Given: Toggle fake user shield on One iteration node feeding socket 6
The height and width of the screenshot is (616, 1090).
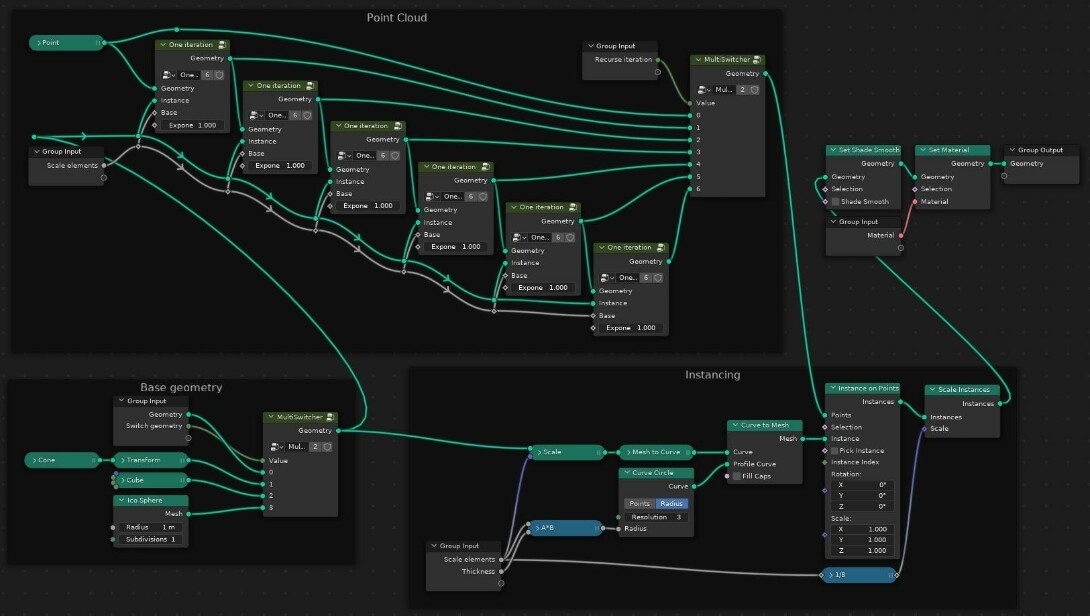Looking at the screenshot, I should [658, 277].
